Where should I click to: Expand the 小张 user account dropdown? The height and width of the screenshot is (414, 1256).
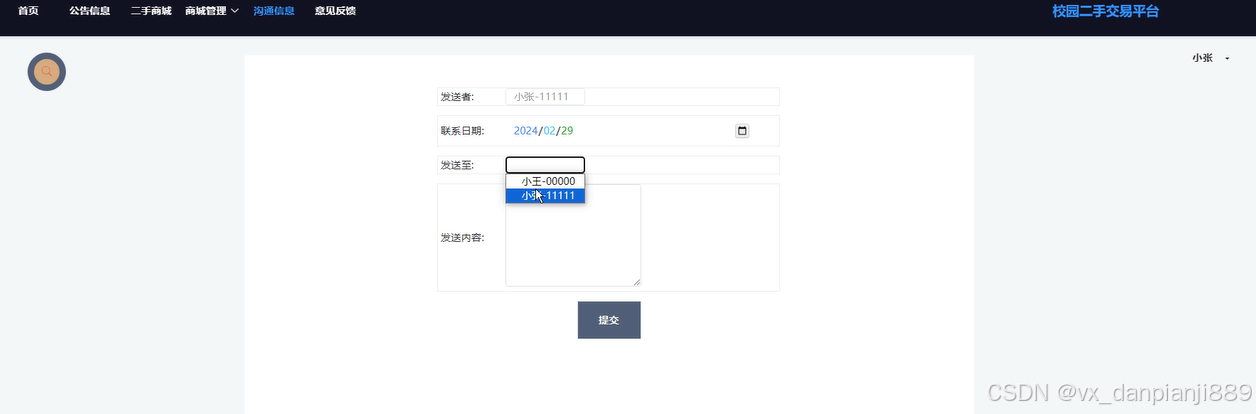1210,58
